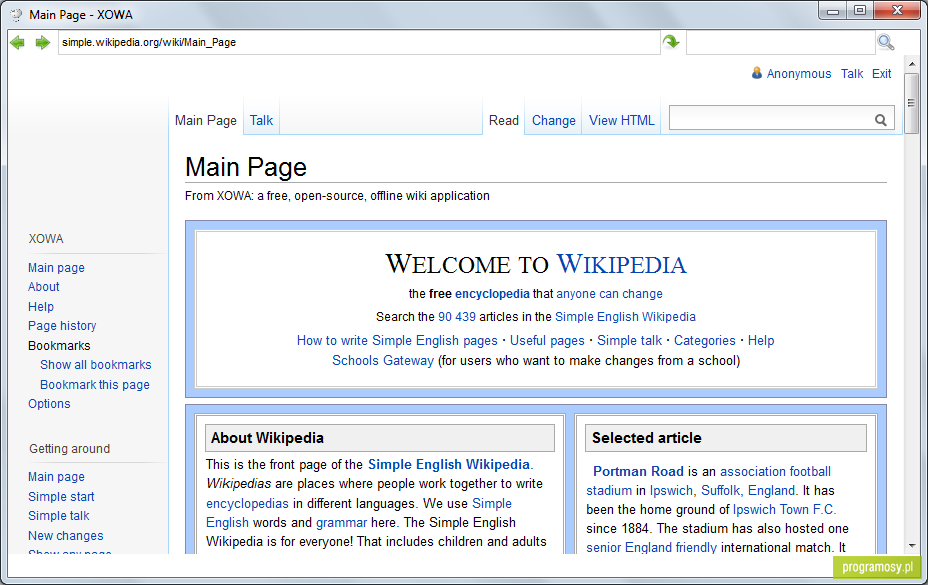
Task: Open Simple talk link in welcome box
Action: click(x=629, y=340)
